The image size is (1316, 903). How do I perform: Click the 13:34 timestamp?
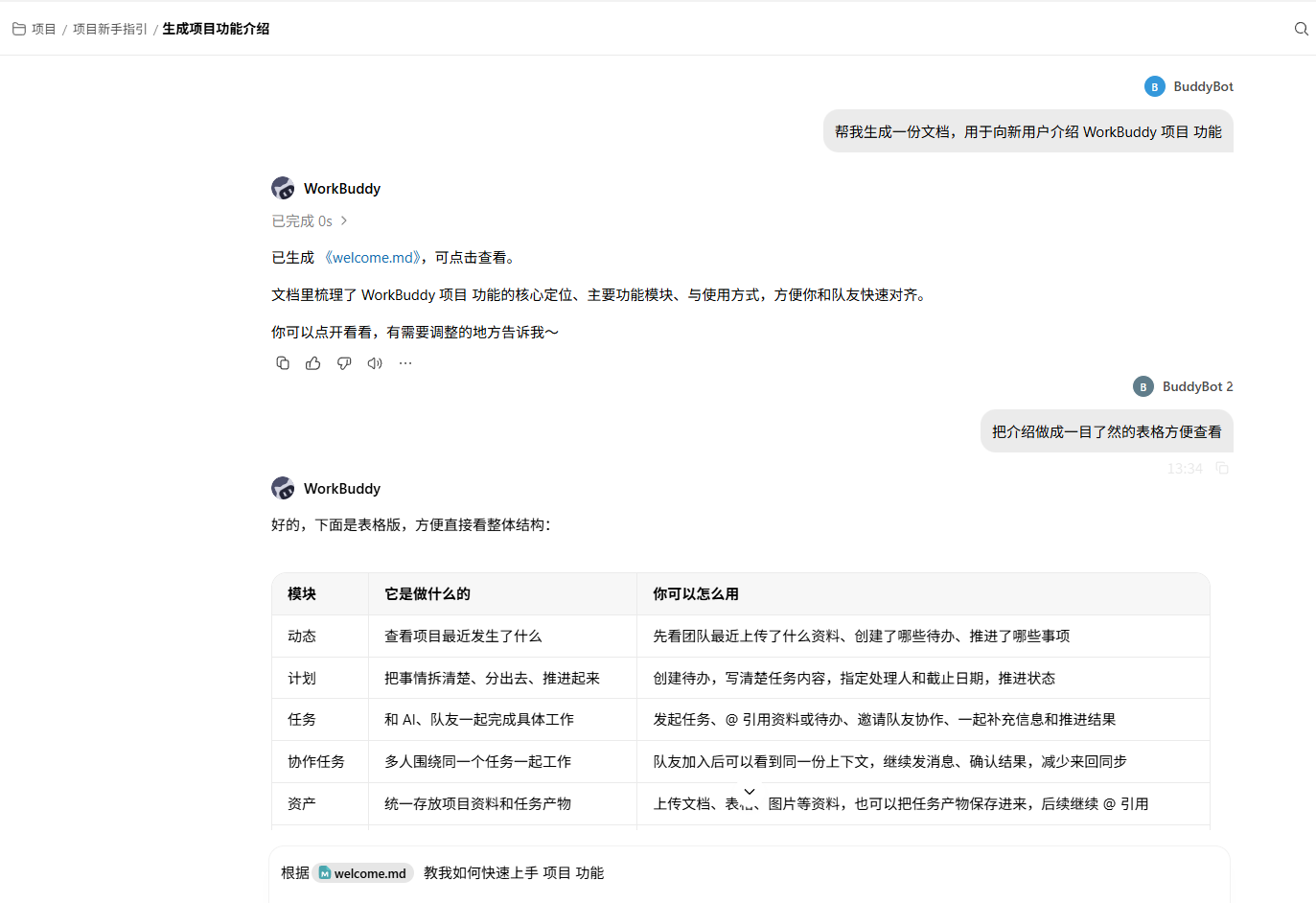point(1185,469)
